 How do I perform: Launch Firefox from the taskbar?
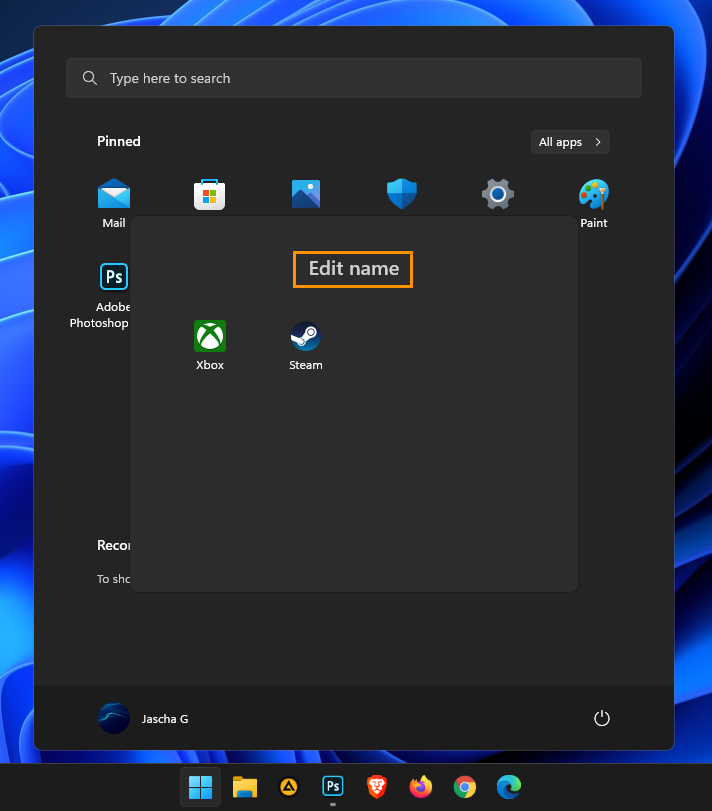[420, 787]
